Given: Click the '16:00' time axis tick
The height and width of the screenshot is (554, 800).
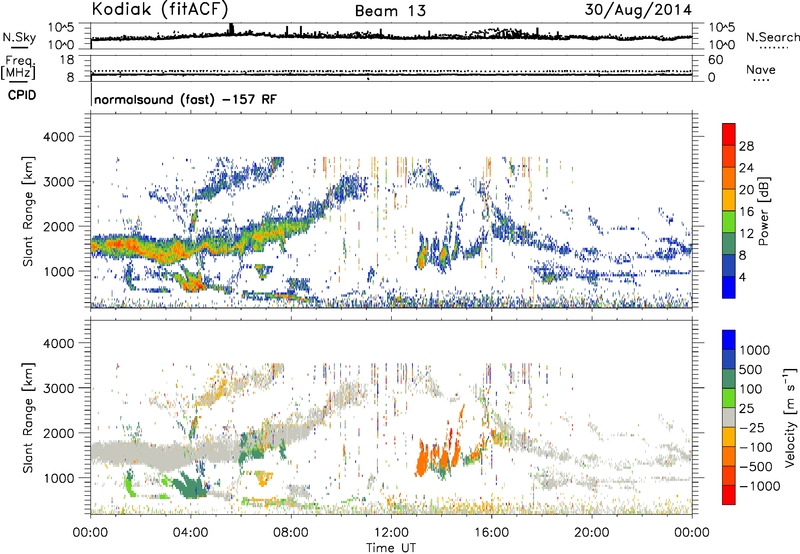Looking at the screenshot, I should tap(491, 533).
